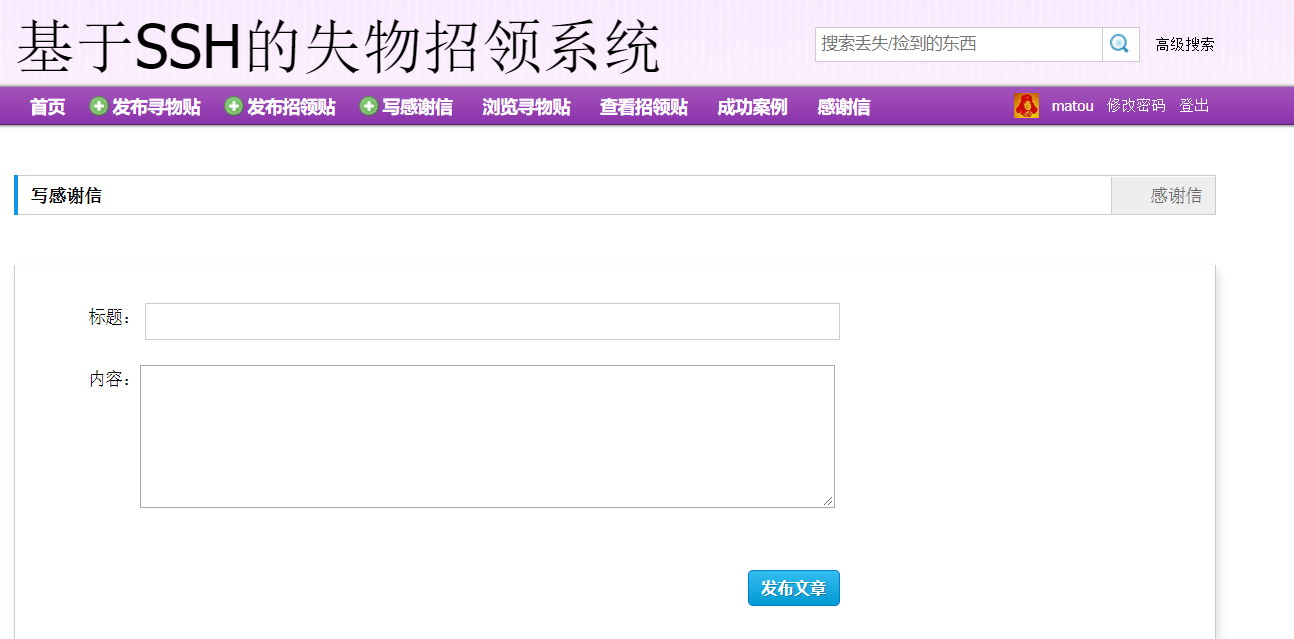The width and height of the screenshot is (1294, 639).
Task: Open 查看招领贴 in the menu
Action: (643, 106)
